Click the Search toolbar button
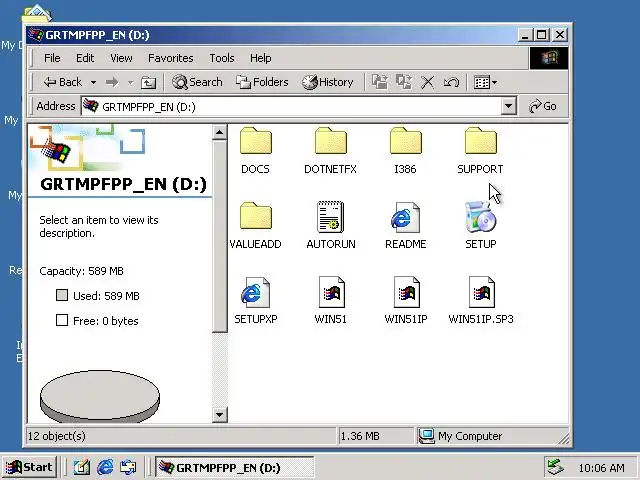640x480 pixels. pyautogui.click(x=198, y=82)
